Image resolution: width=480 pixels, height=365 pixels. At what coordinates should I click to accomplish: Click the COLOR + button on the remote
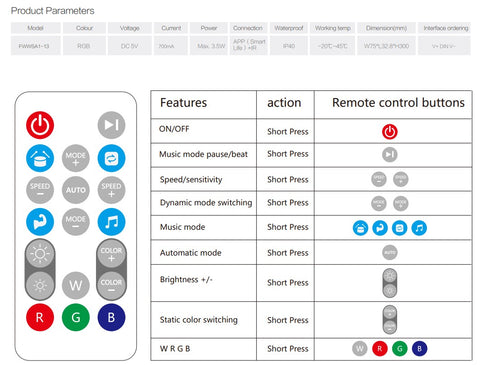pos(111,254)
